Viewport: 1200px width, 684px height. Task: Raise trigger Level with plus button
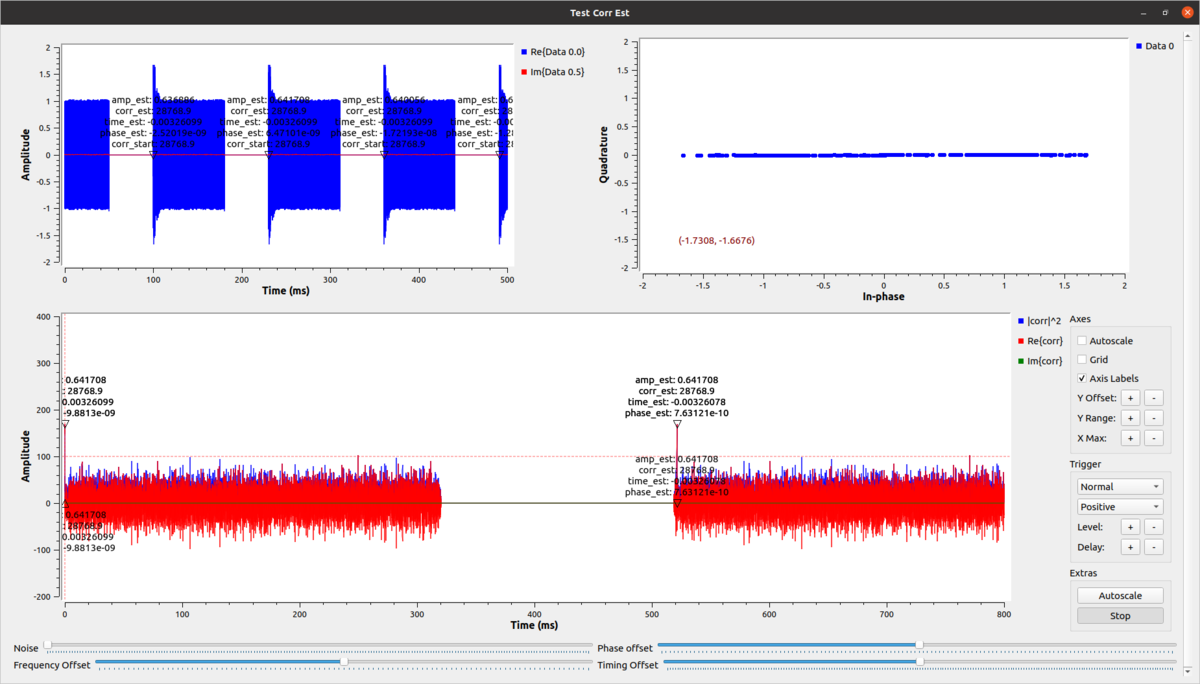pyautogui.click(x=1130, y=527)
